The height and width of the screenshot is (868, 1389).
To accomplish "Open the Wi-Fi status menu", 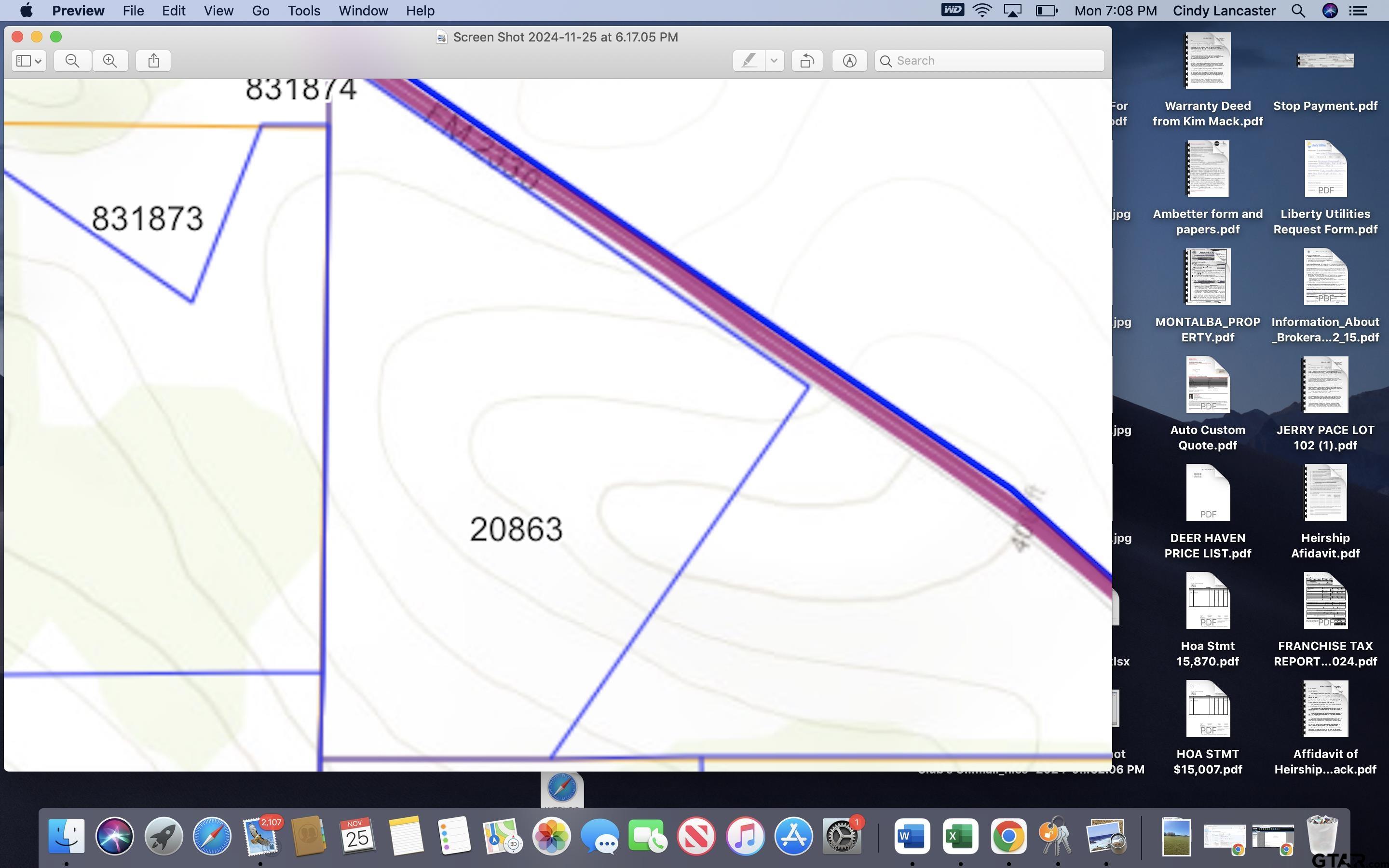I will pos(982,10).
